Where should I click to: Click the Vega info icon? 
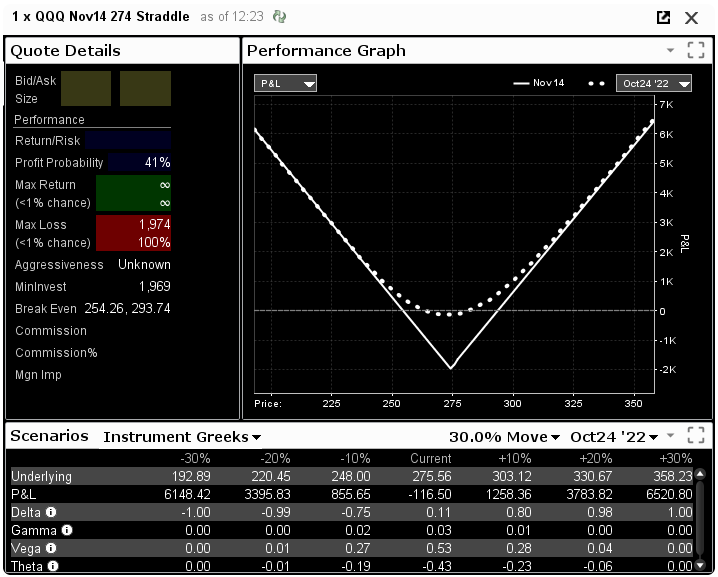pos(51,548)
